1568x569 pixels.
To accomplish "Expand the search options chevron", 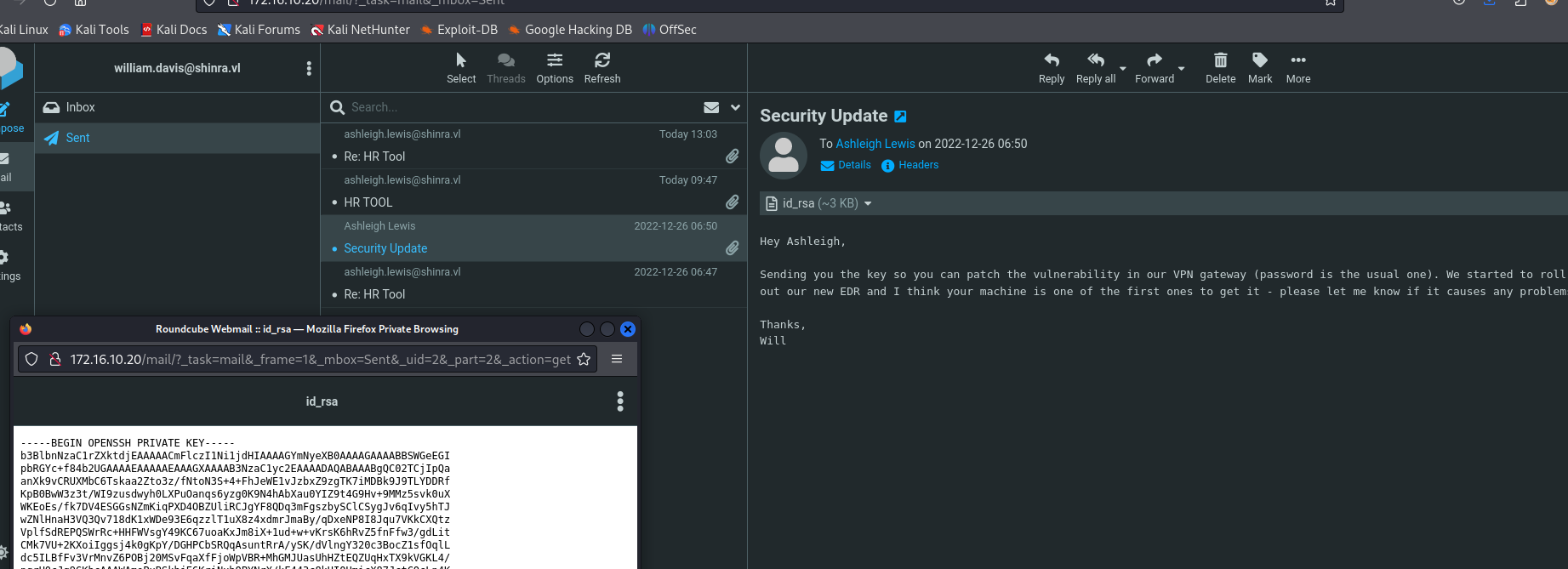I will pos(735,107).
